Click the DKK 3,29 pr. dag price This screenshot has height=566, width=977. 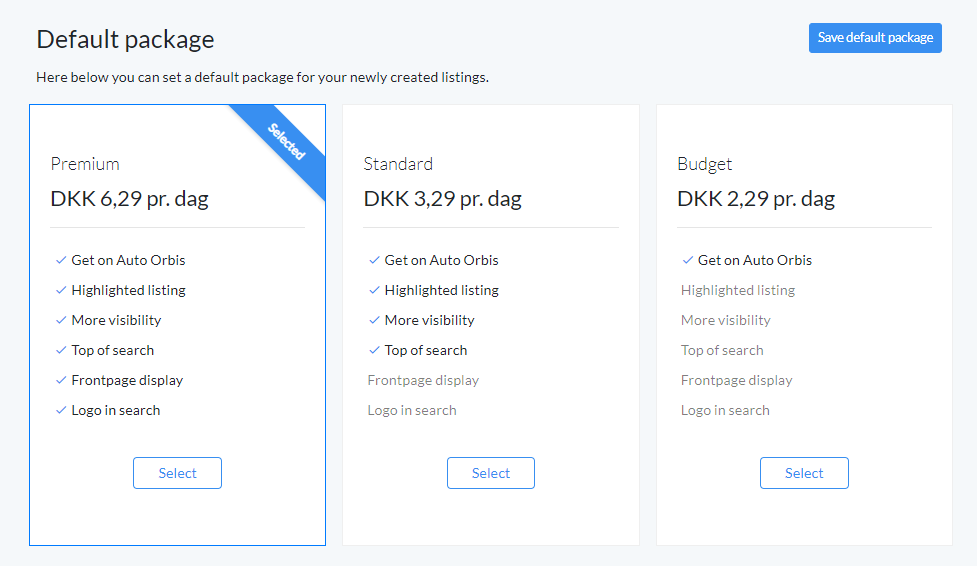tap(442, 199)
